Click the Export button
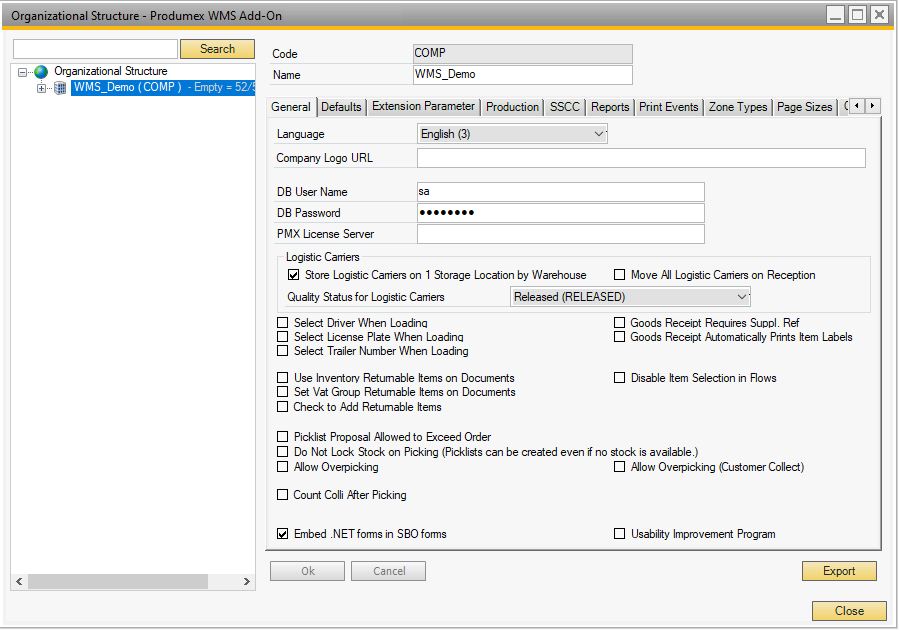 [839, 571]
